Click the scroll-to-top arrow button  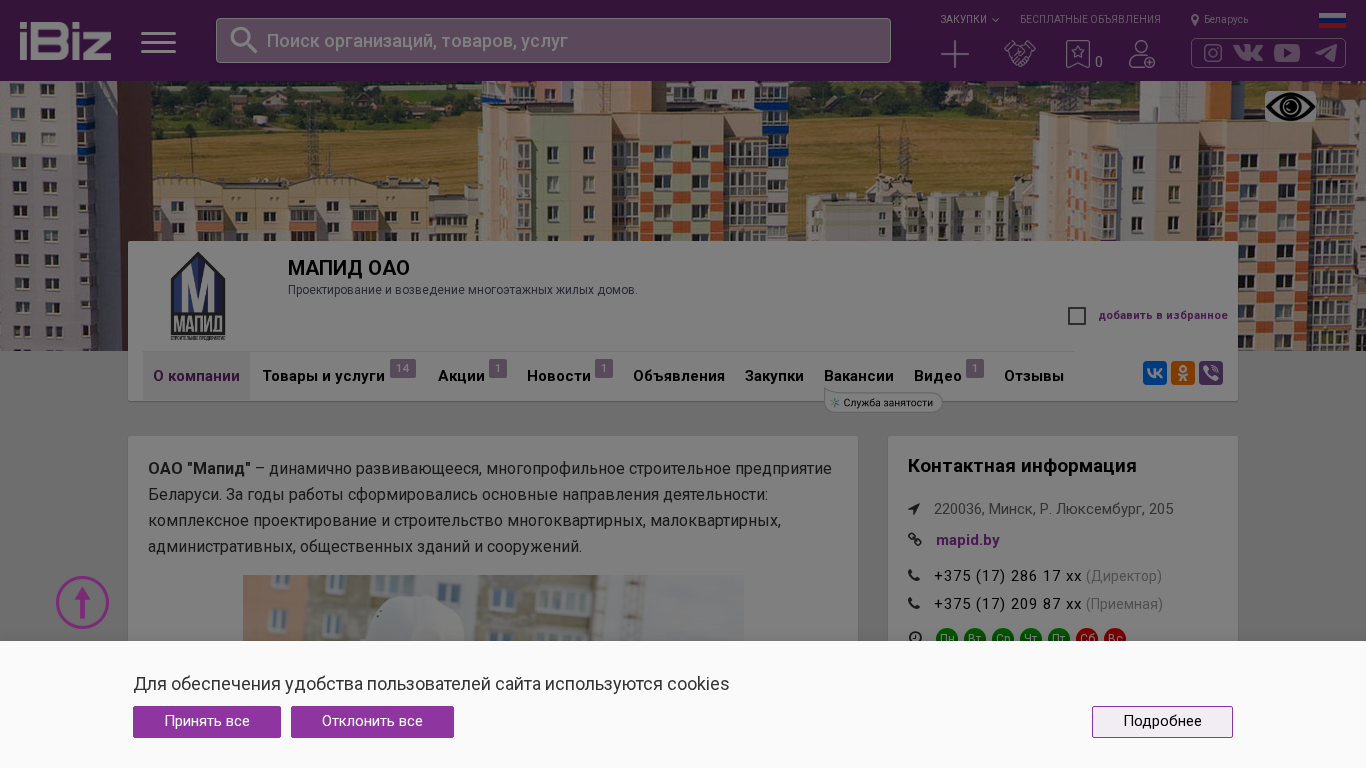point(82,602)
